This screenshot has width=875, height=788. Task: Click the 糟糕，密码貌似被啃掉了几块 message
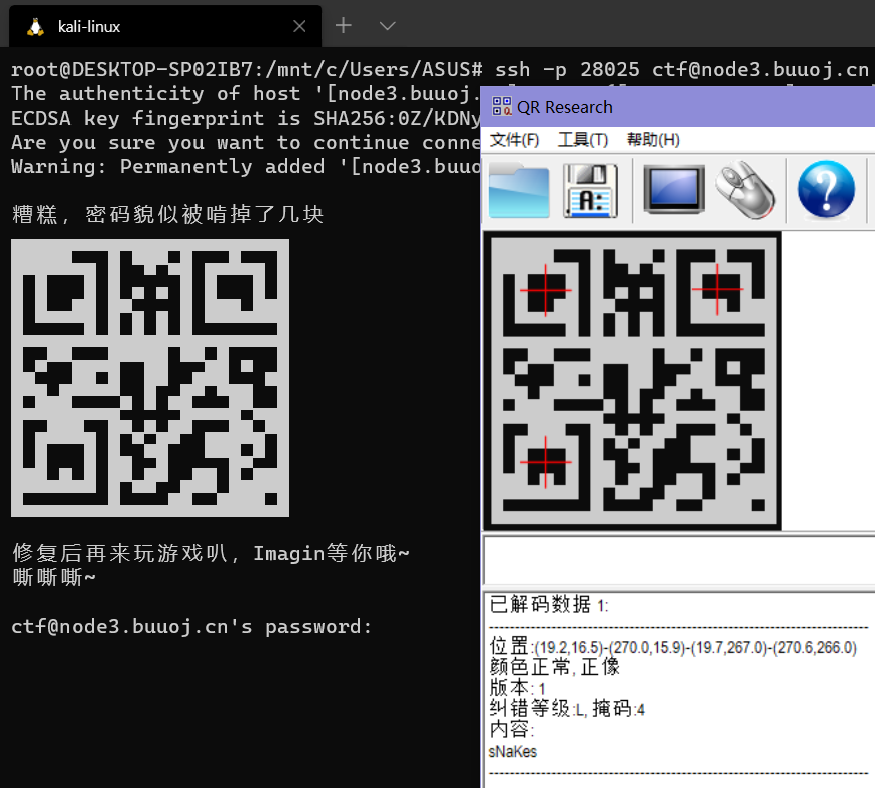click(167, 214)
